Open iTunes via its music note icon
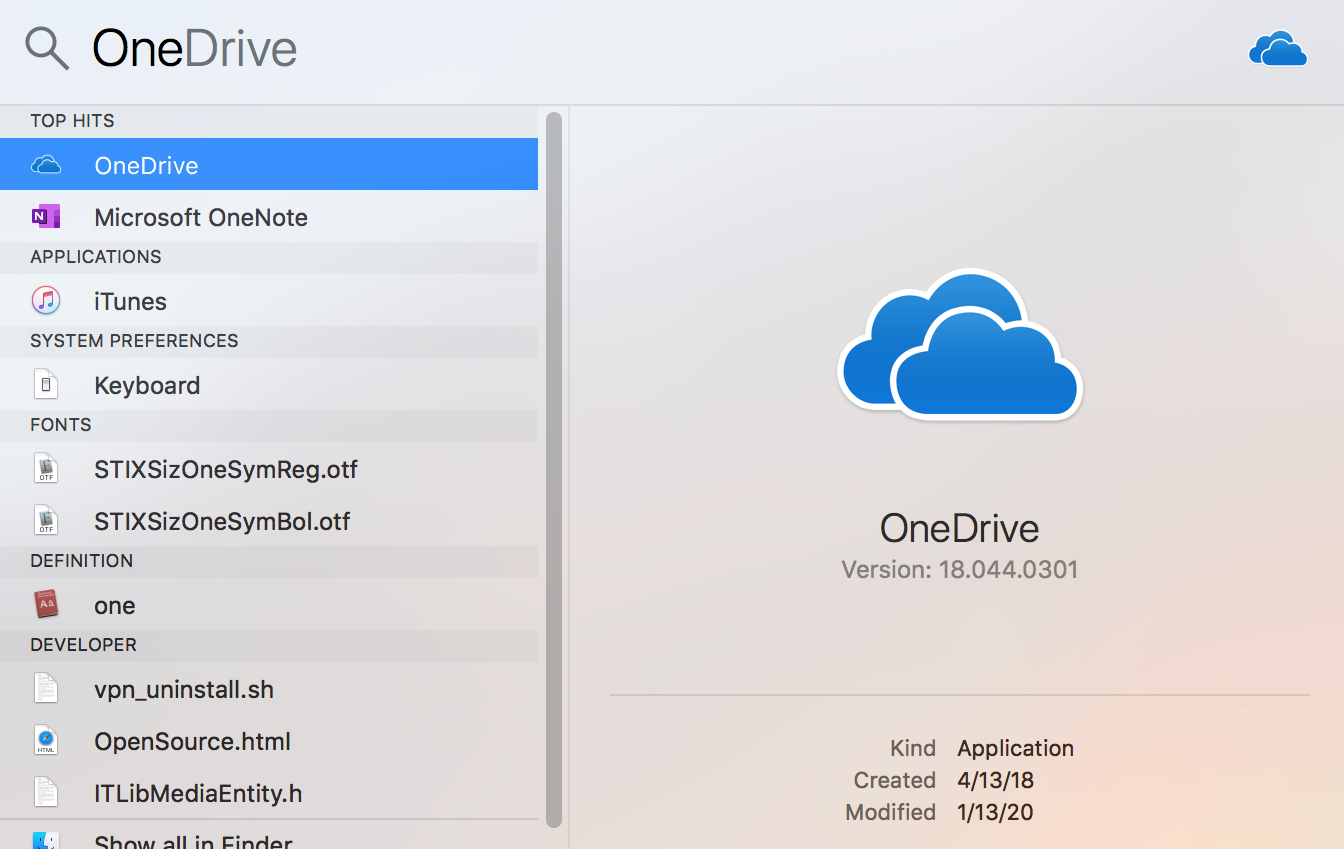The width and height of the screenshot is (1344, 849). 46,300
